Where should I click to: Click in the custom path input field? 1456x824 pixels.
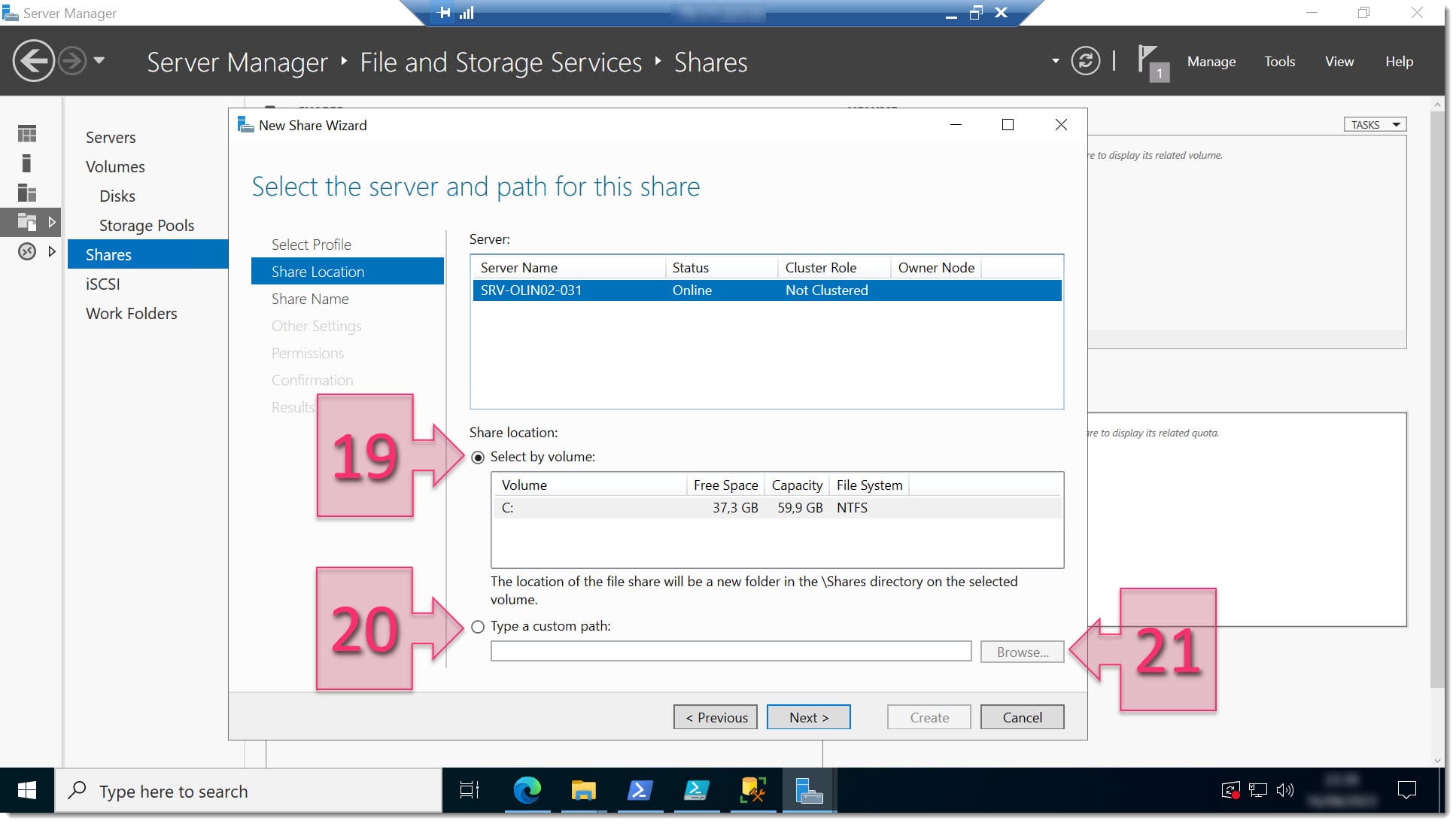tap(728, 651)
